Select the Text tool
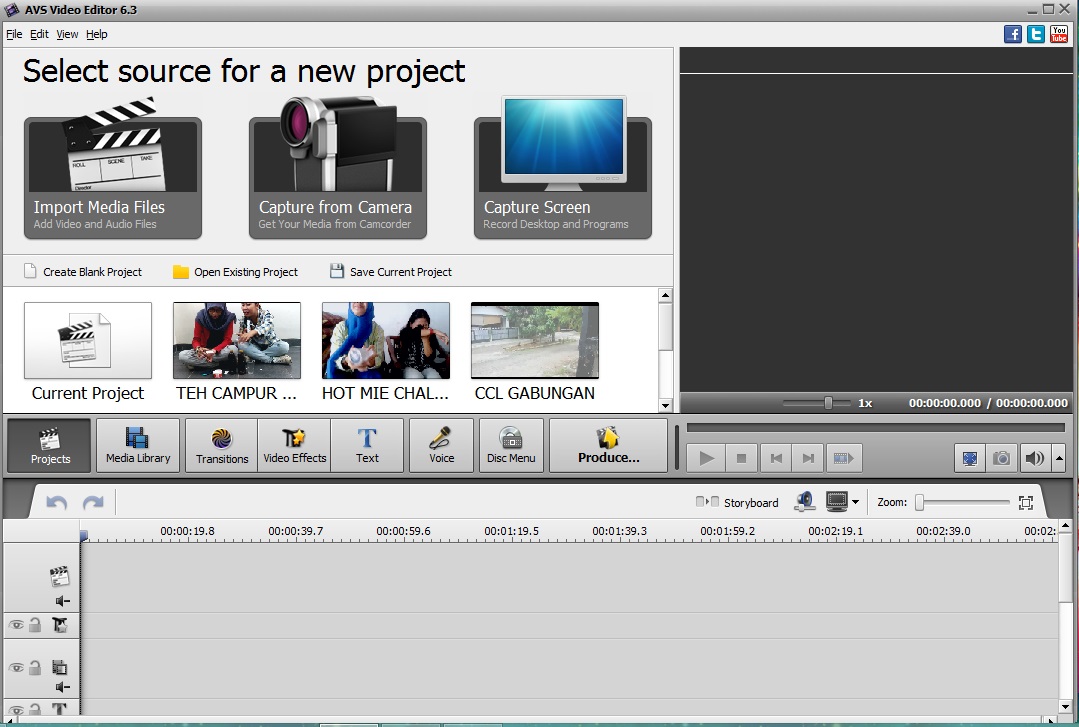The width and height of the screenshot is (1079, 727). [367, 445]
